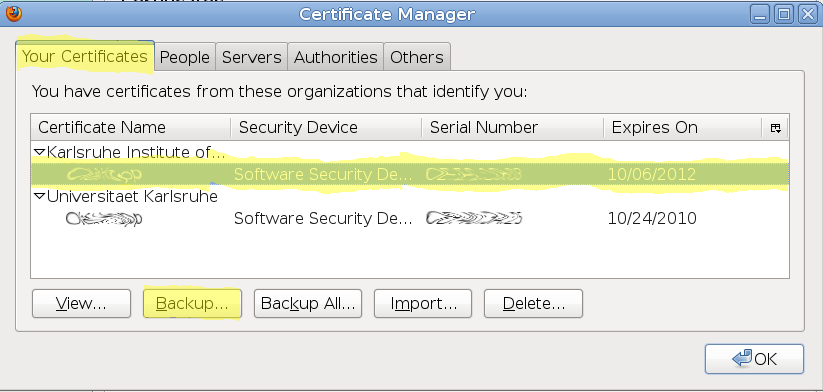Click the Import… button
823x392 pixels.
pos(423,303)
